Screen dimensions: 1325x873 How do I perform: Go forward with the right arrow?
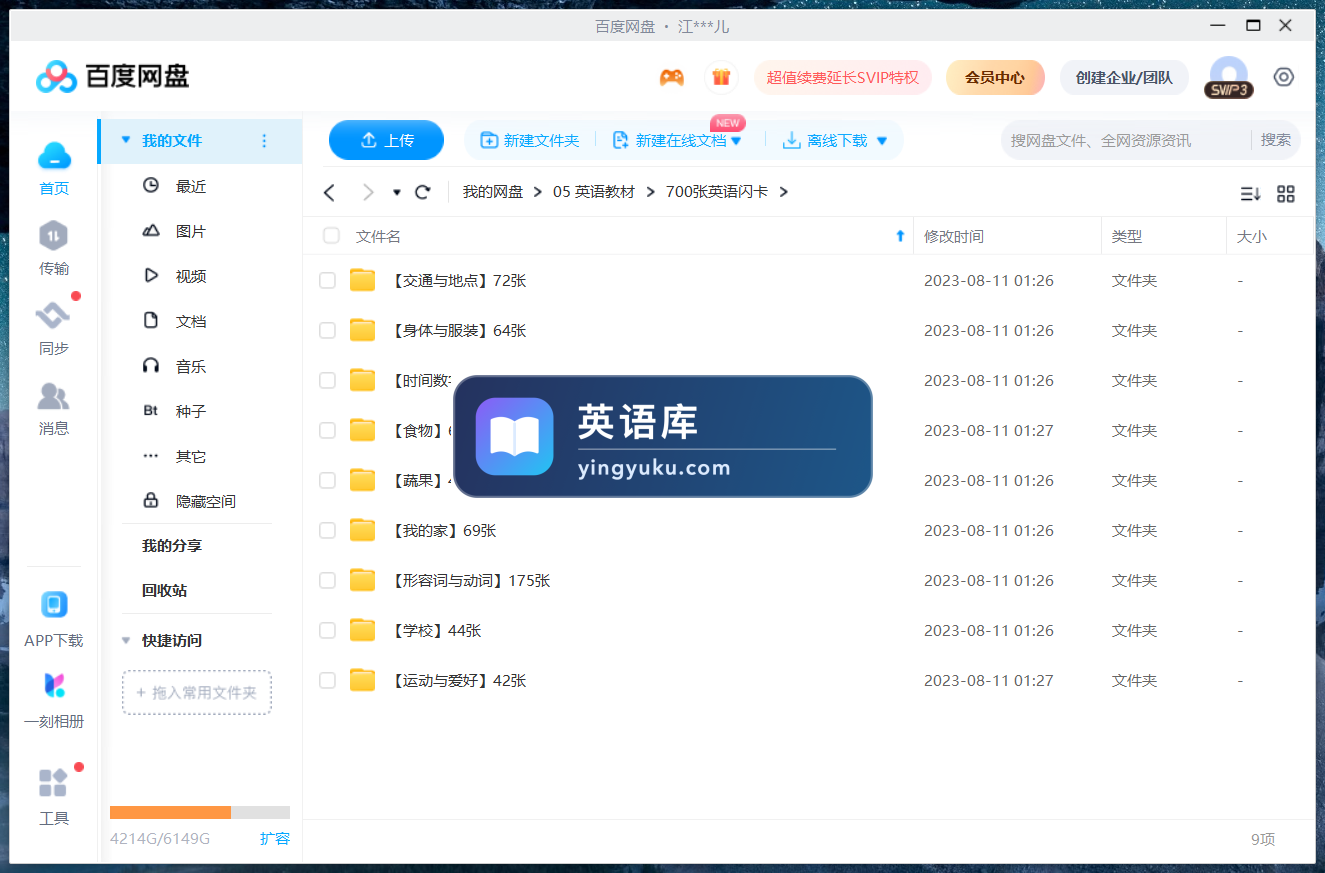pos(368,192)
